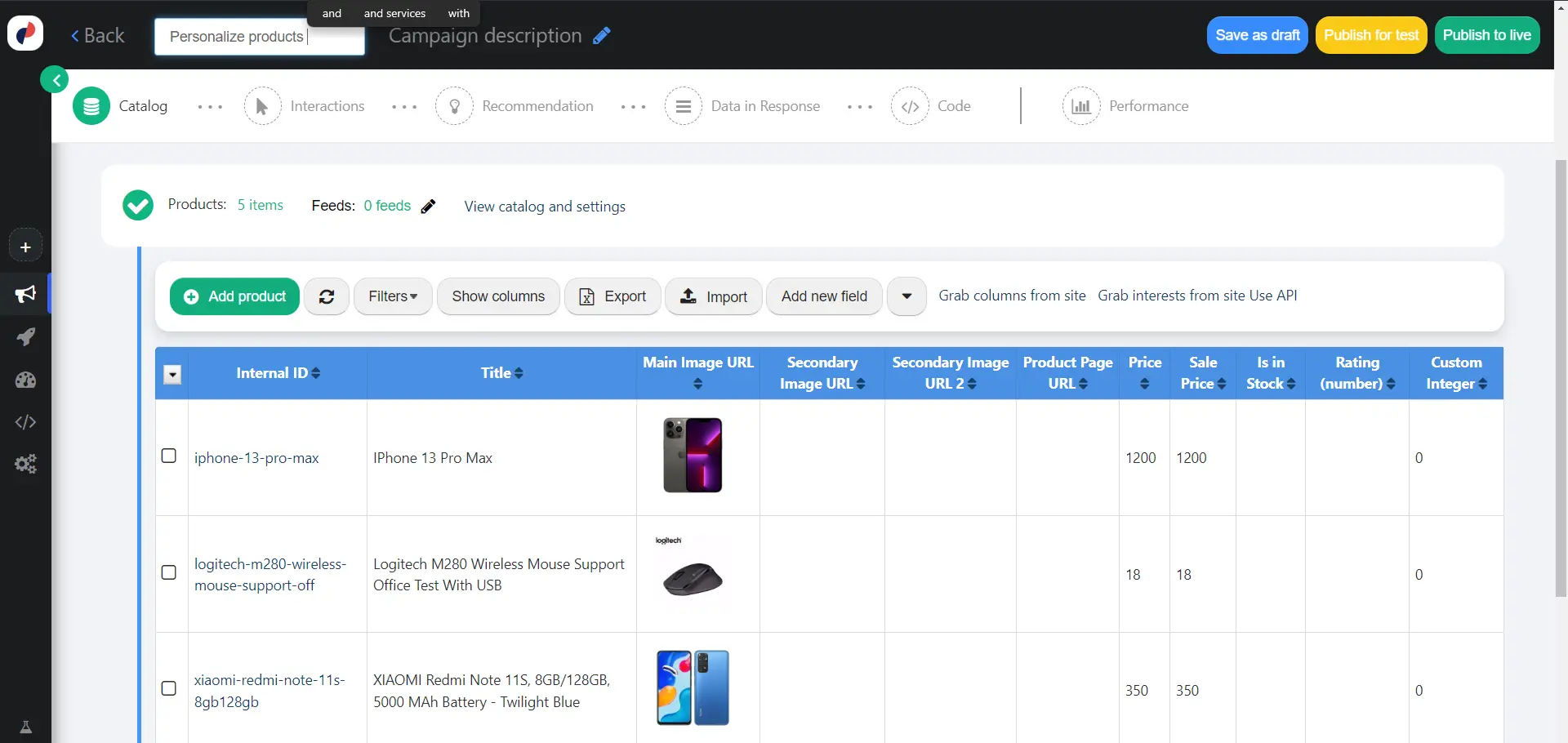Open the Interactions step
This screenshot has width=1568, height=743.
305,106
